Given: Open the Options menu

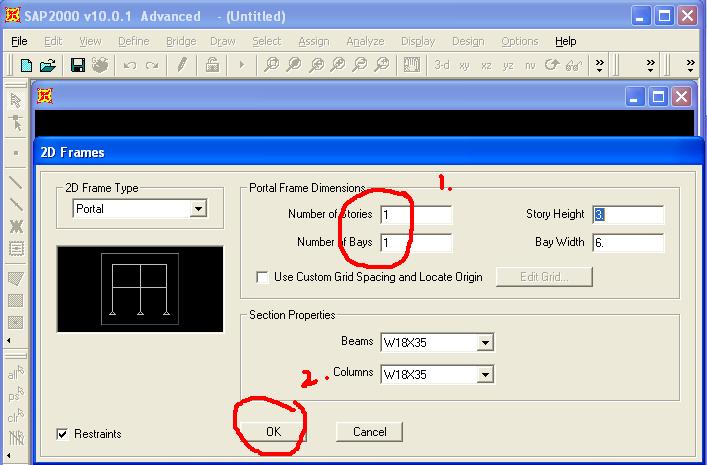Looking at the screenshot, I should click(x=520, y=41).
